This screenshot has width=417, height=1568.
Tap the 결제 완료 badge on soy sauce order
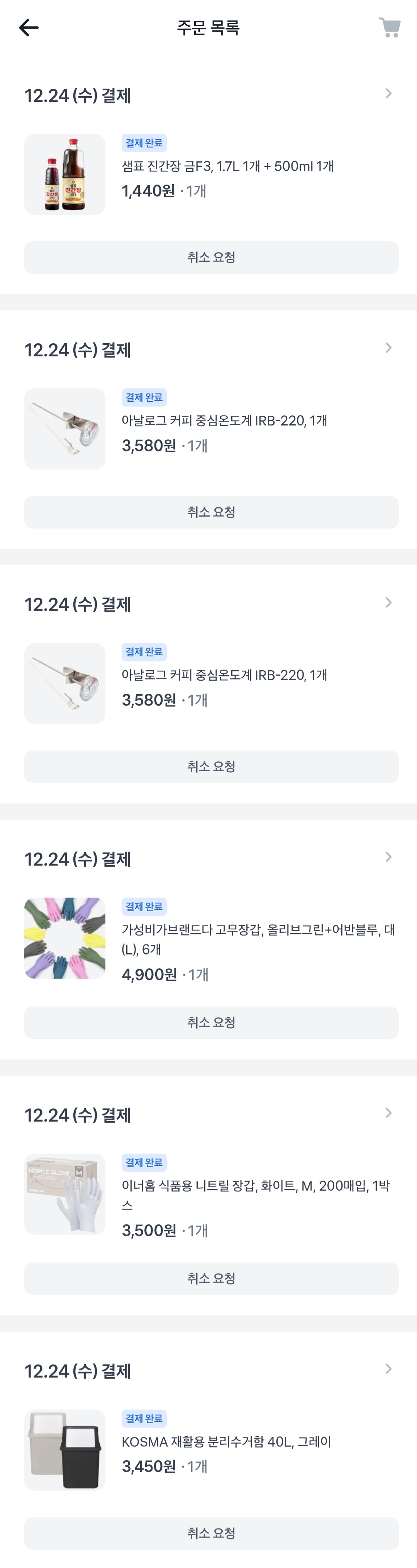pos(144,143)
